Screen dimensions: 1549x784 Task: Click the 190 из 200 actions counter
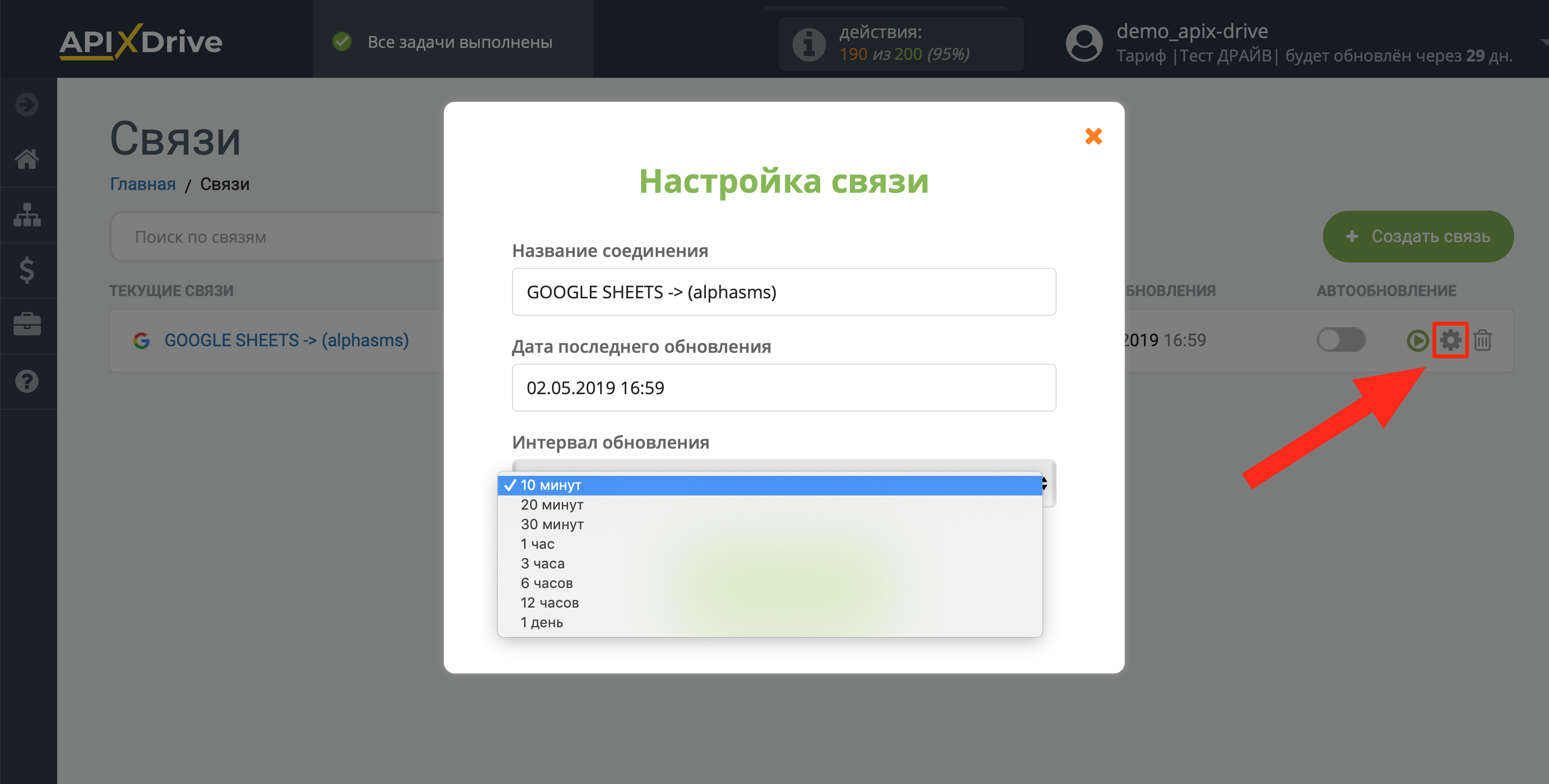(904, 54)
